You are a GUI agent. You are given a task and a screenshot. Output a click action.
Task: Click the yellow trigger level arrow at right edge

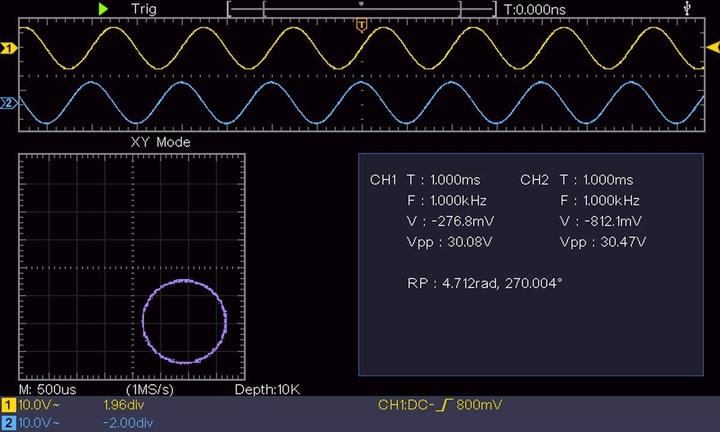click(x=713, y=47)
